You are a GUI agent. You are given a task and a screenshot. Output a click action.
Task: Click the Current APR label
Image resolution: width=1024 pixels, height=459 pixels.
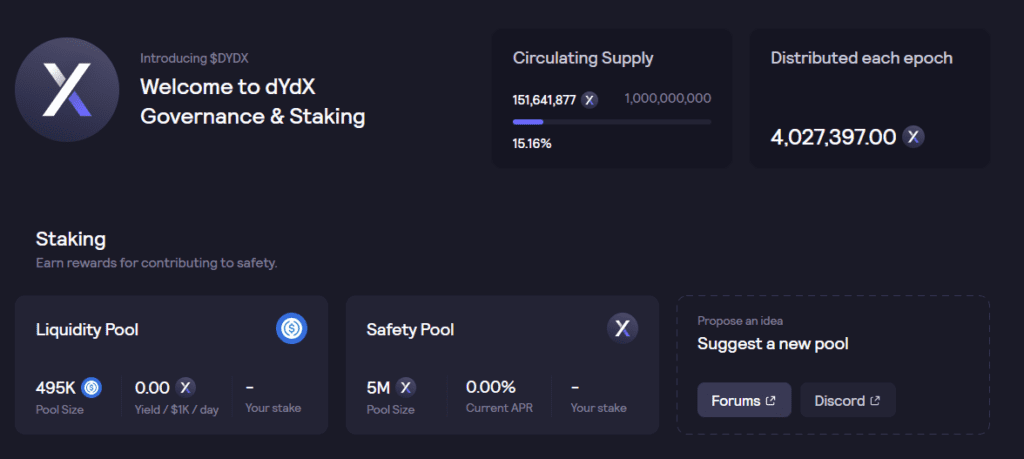point(500,409)
